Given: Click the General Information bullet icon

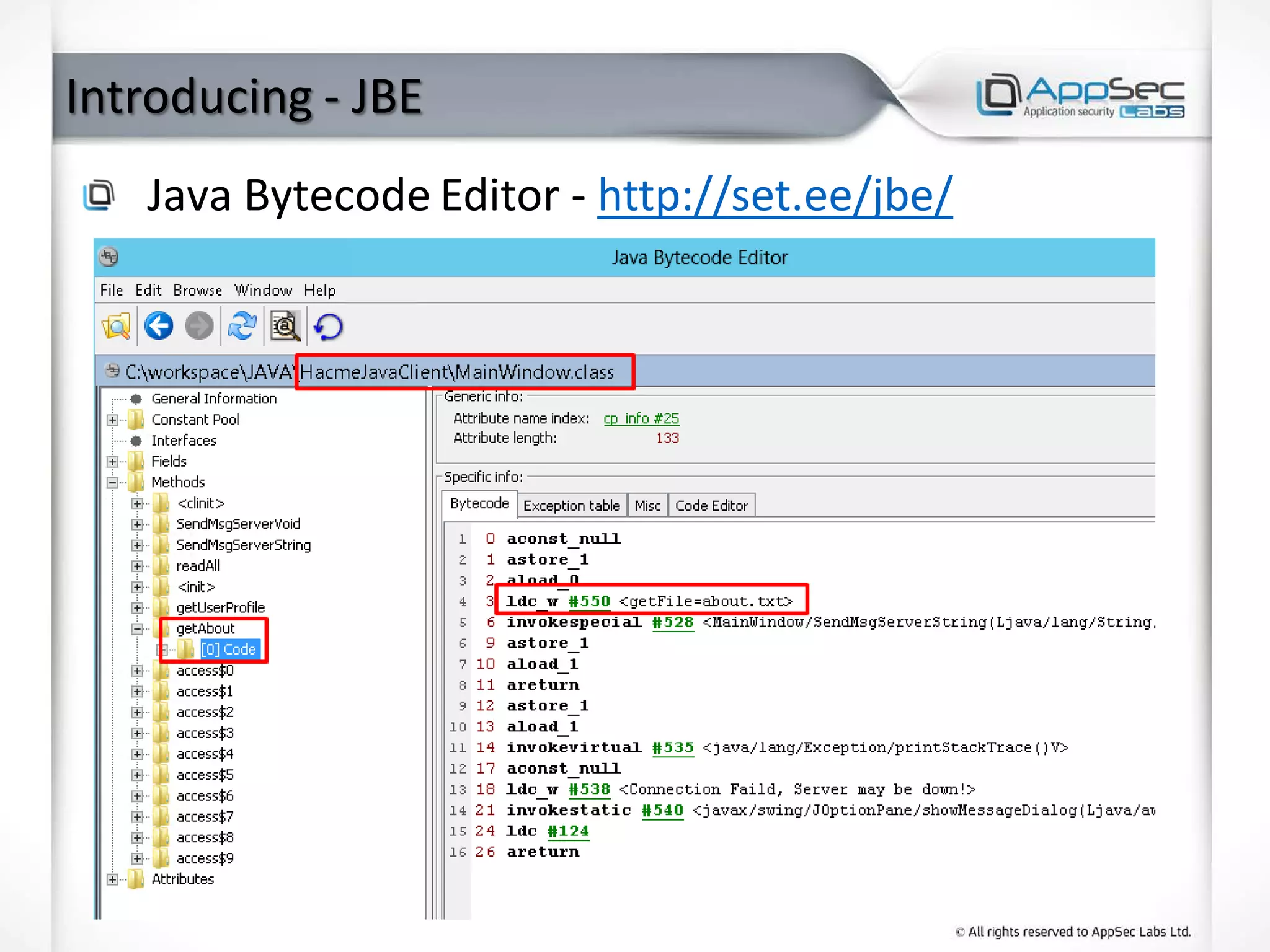Looking at the screenshot, I should pos(136,399).
